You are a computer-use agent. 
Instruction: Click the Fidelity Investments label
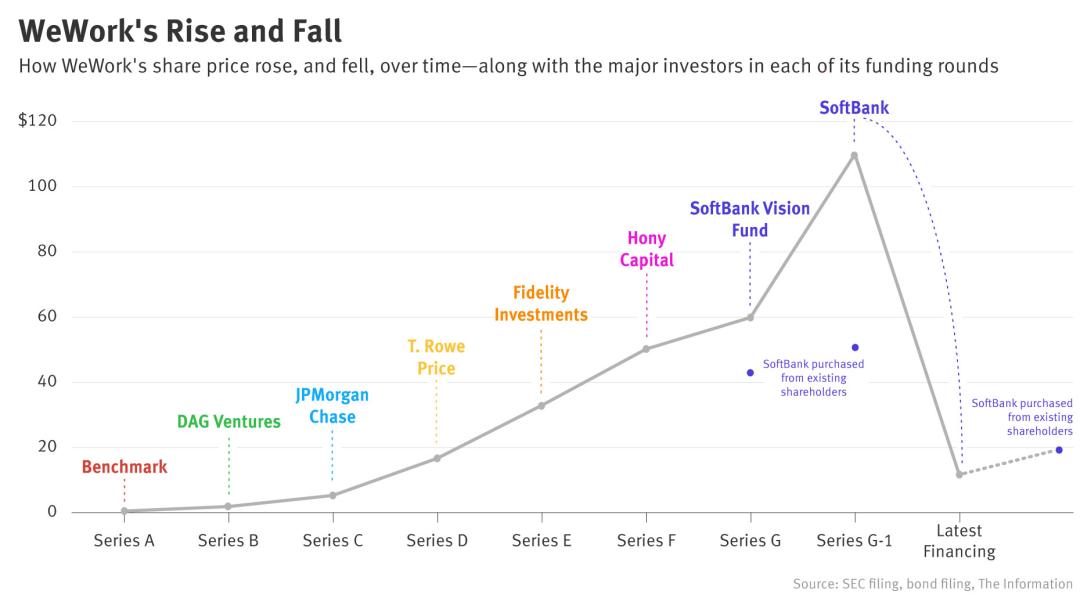coord(541,304)
